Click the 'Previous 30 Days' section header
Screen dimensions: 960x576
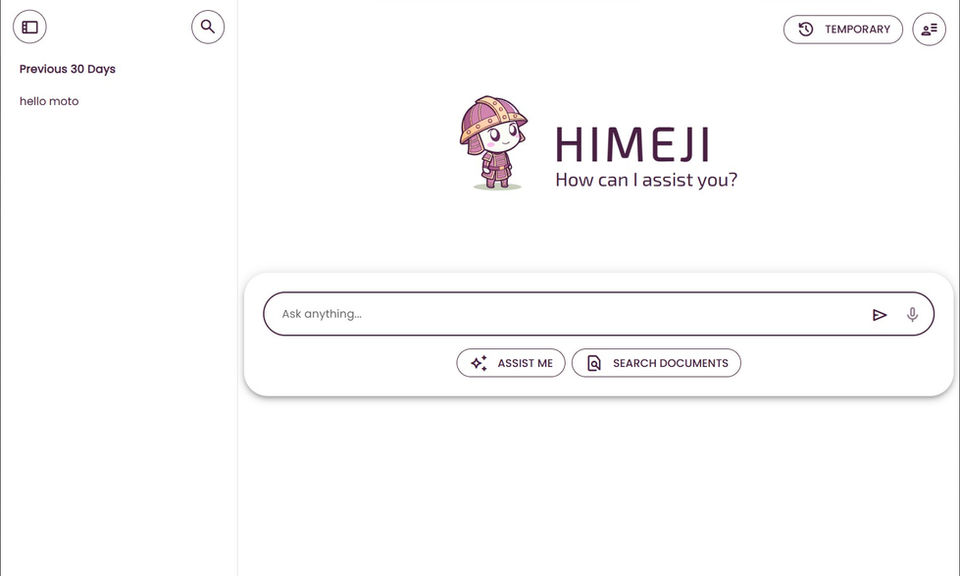[68, 69]
